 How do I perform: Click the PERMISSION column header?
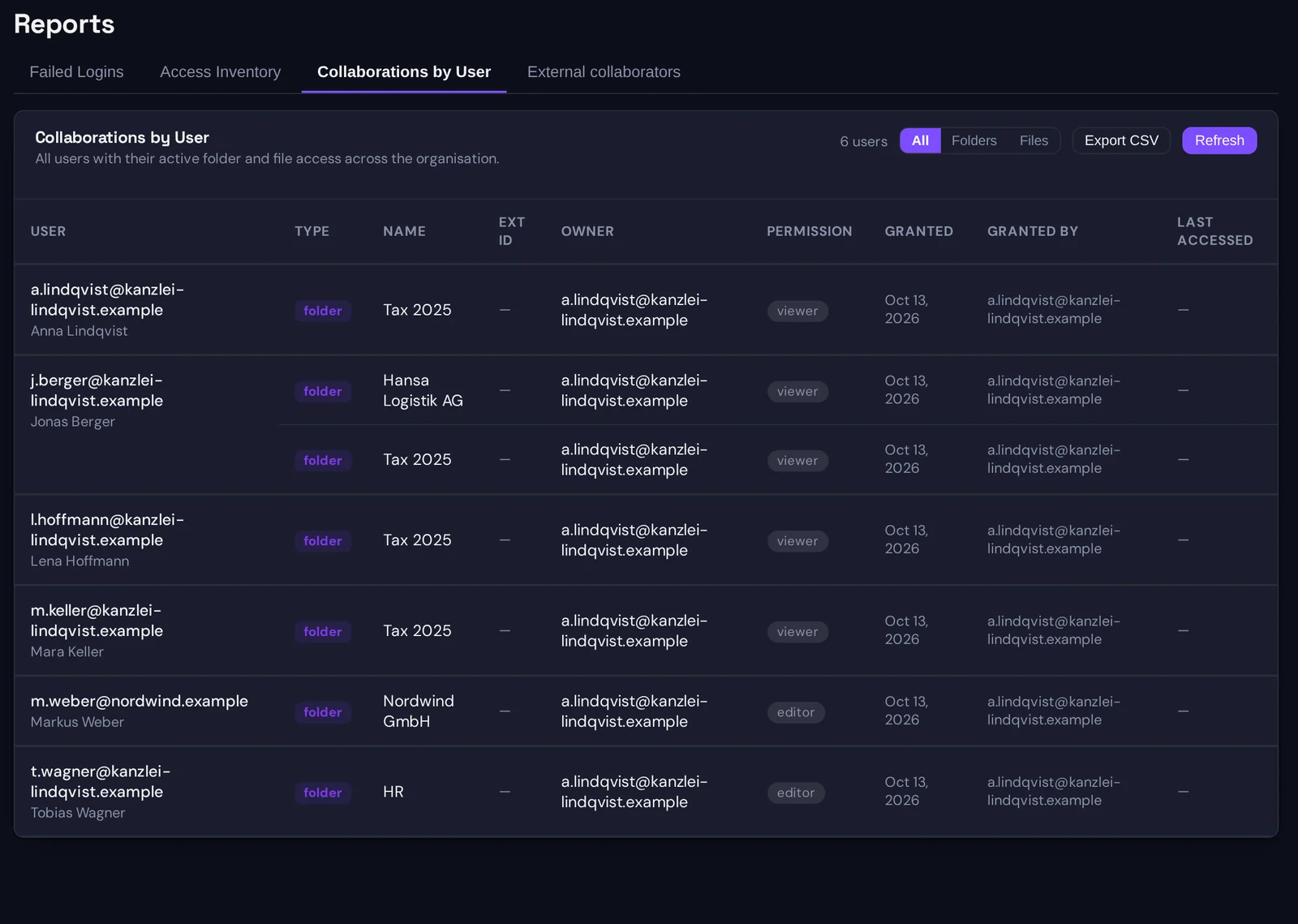[x=809, y=231]
